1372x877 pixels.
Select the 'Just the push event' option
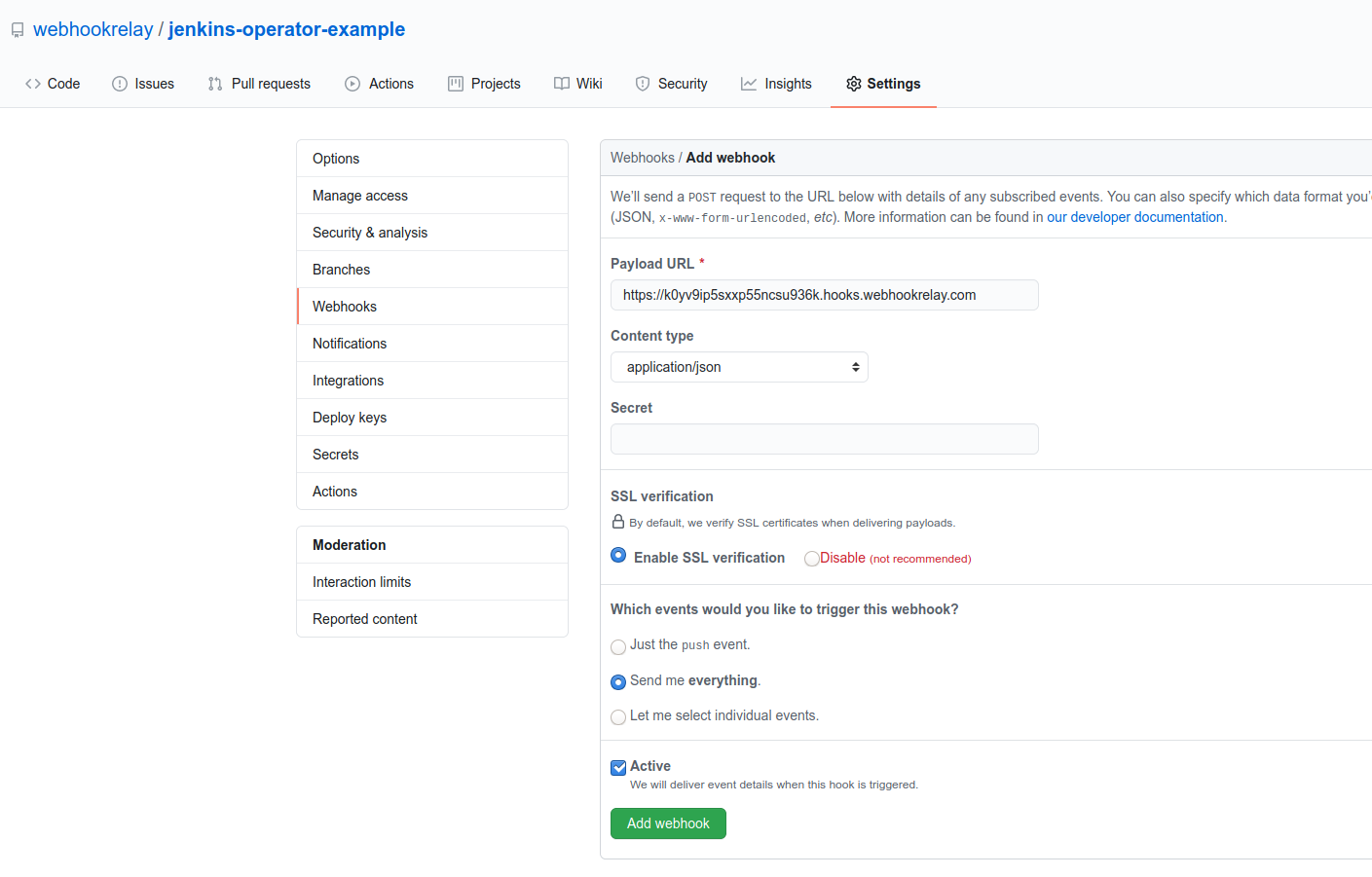coord(618,646)
